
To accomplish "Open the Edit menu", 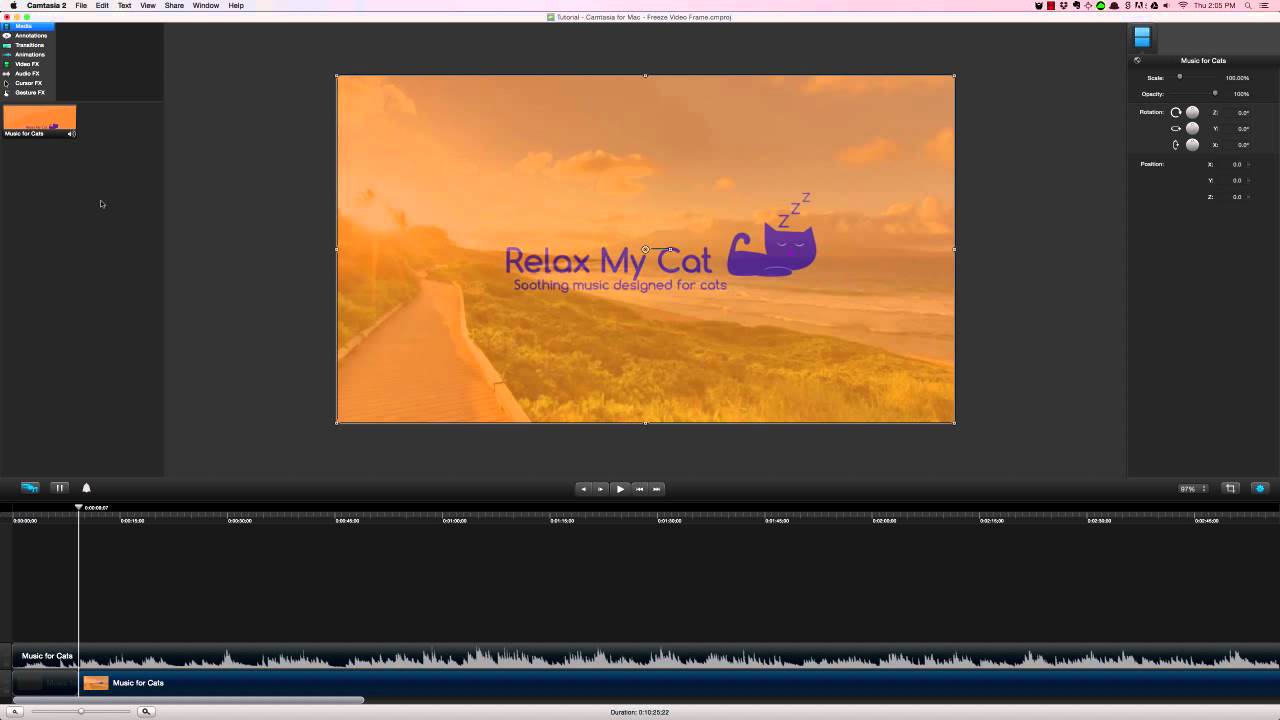I will point(102,5).
